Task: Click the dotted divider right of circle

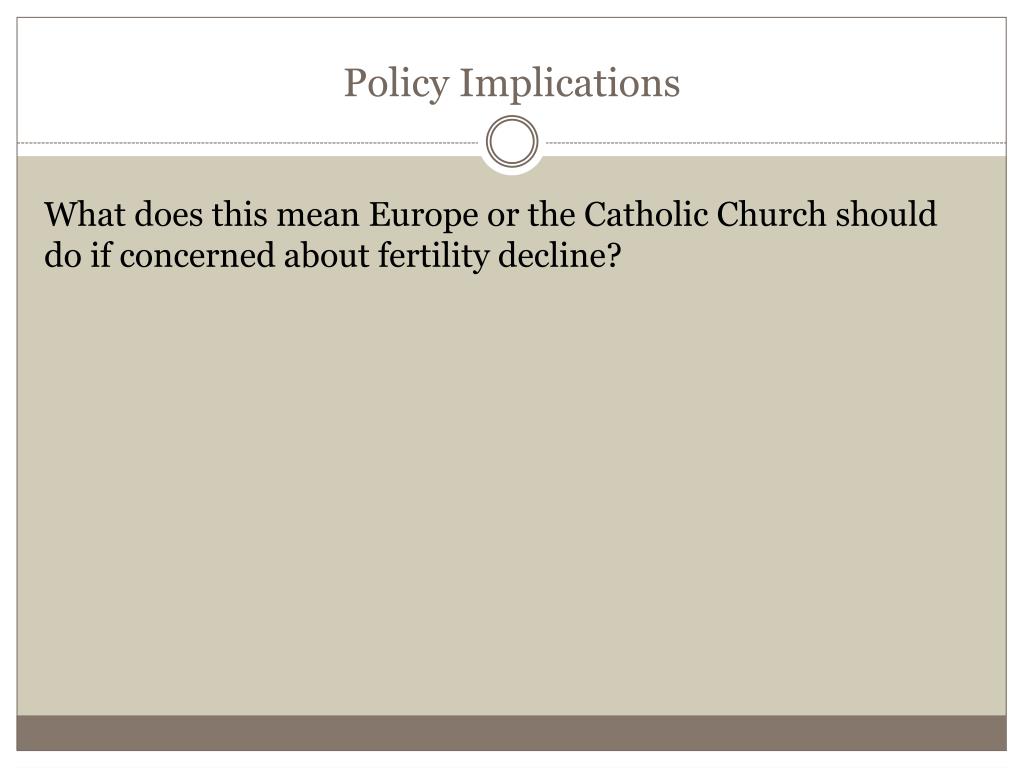Action: pyautogui.click(x=776, y=142)
